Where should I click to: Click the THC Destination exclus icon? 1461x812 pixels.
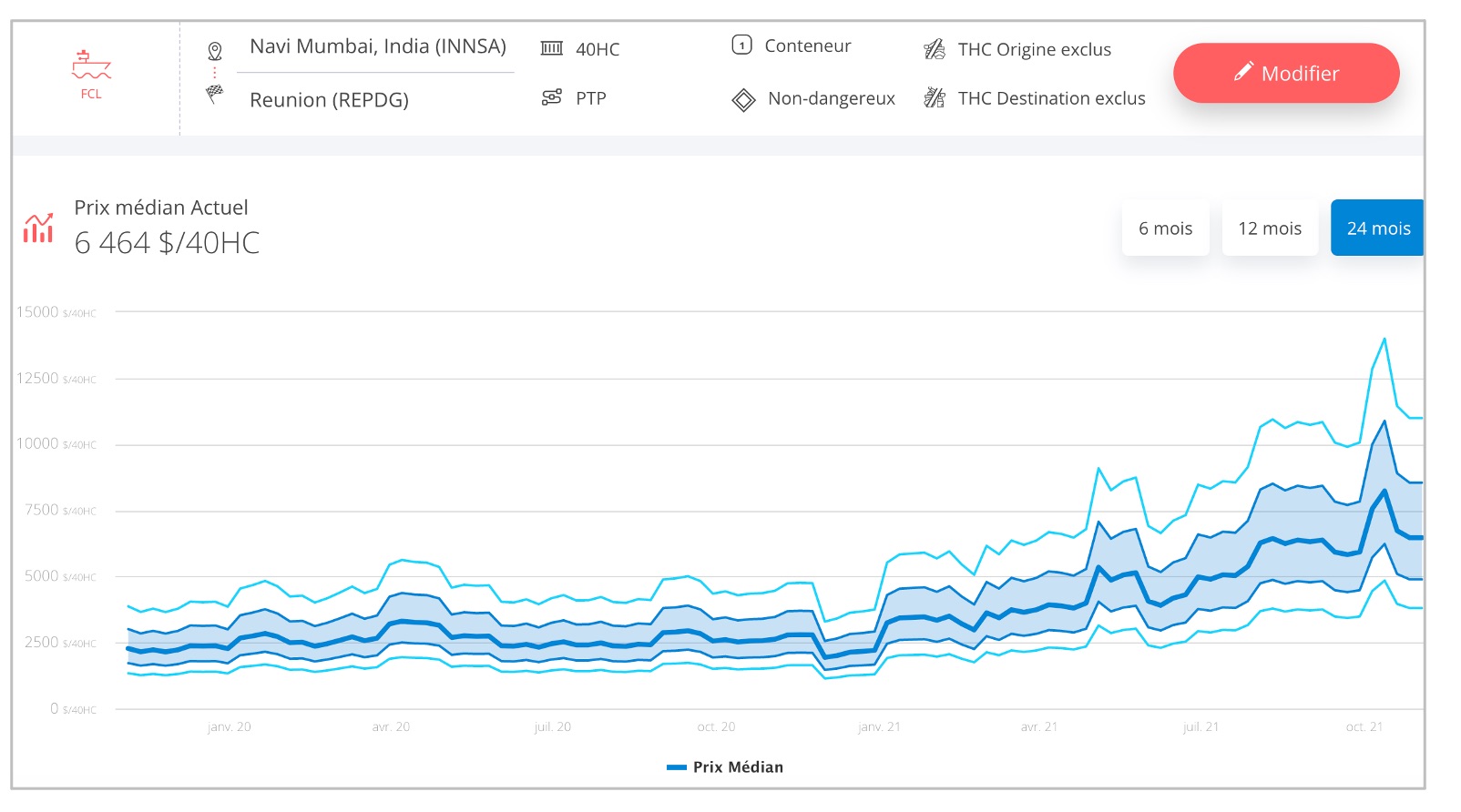pos(935,97)
